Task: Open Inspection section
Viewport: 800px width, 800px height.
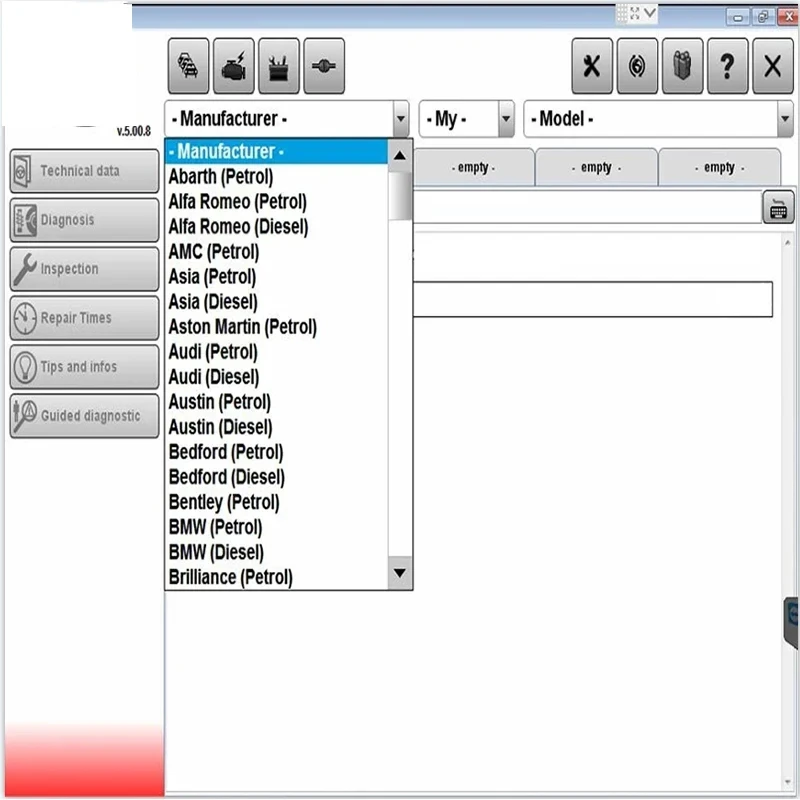Action: [x=85, y=269]
